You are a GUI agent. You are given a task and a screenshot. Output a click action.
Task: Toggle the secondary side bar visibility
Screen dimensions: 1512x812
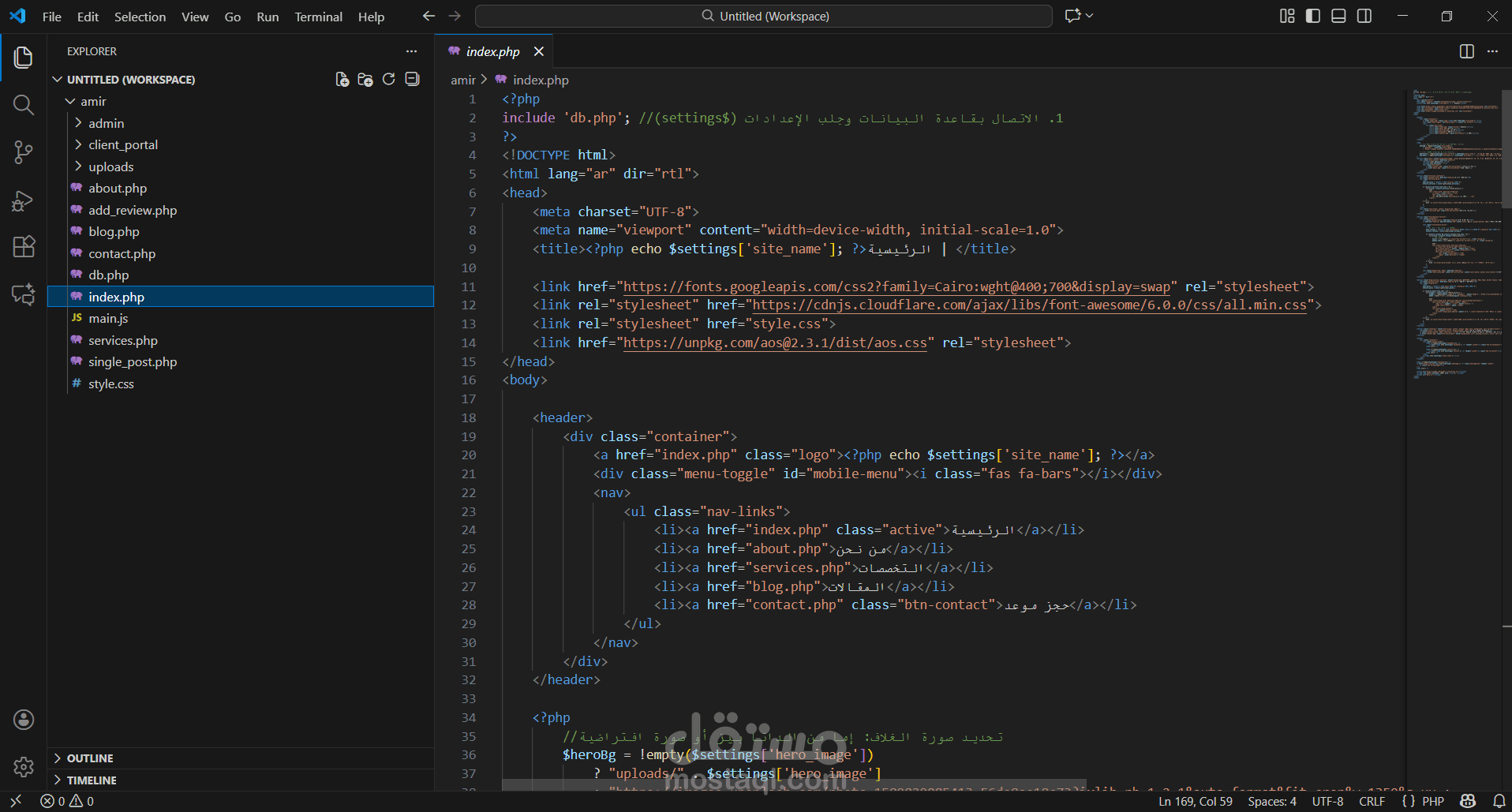pyautogui.click(x=1364, y=17)
